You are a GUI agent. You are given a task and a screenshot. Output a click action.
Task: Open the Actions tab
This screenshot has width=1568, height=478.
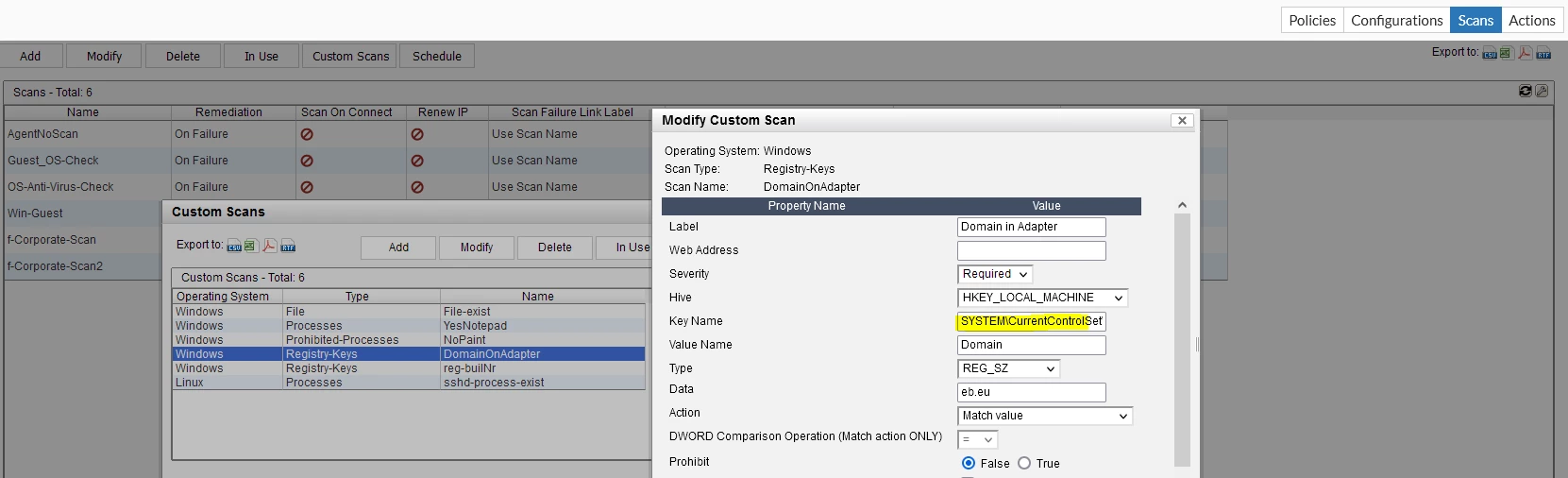point(1531,20)
